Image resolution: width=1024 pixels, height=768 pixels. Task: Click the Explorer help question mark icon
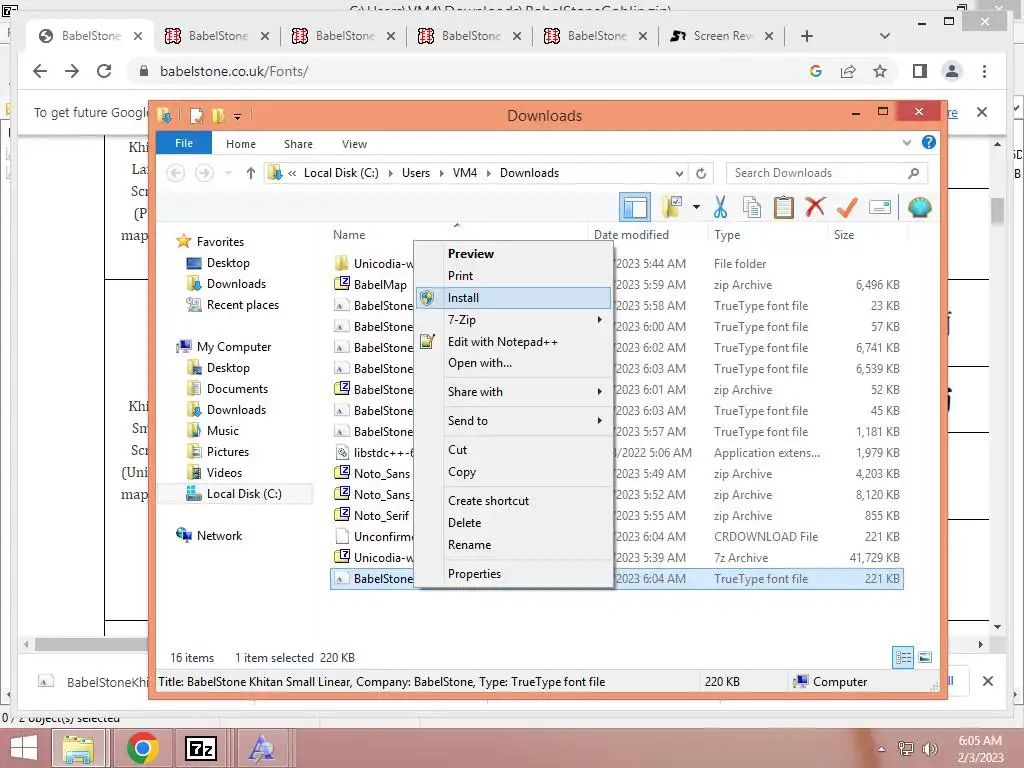point(929,142)
